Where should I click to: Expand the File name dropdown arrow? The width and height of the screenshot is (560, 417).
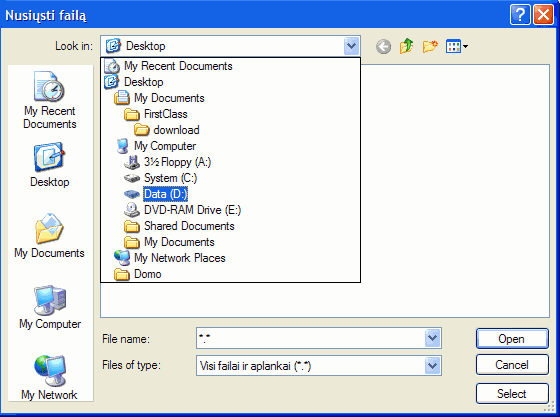point(432,338)
